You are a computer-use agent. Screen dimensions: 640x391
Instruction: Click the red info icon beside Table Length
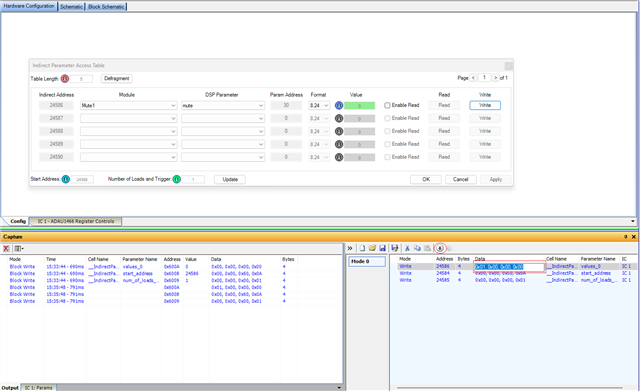(65, 78)
